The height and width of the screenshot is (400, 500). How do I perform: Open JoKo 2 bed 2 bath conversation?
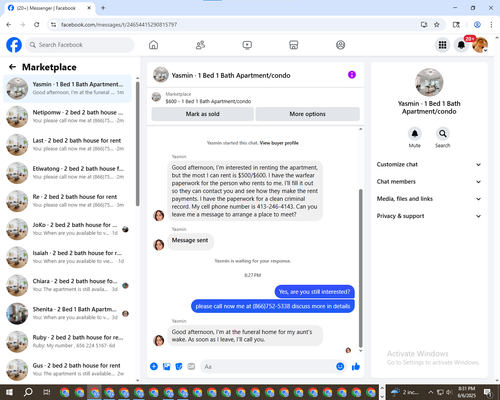(67, 229)
